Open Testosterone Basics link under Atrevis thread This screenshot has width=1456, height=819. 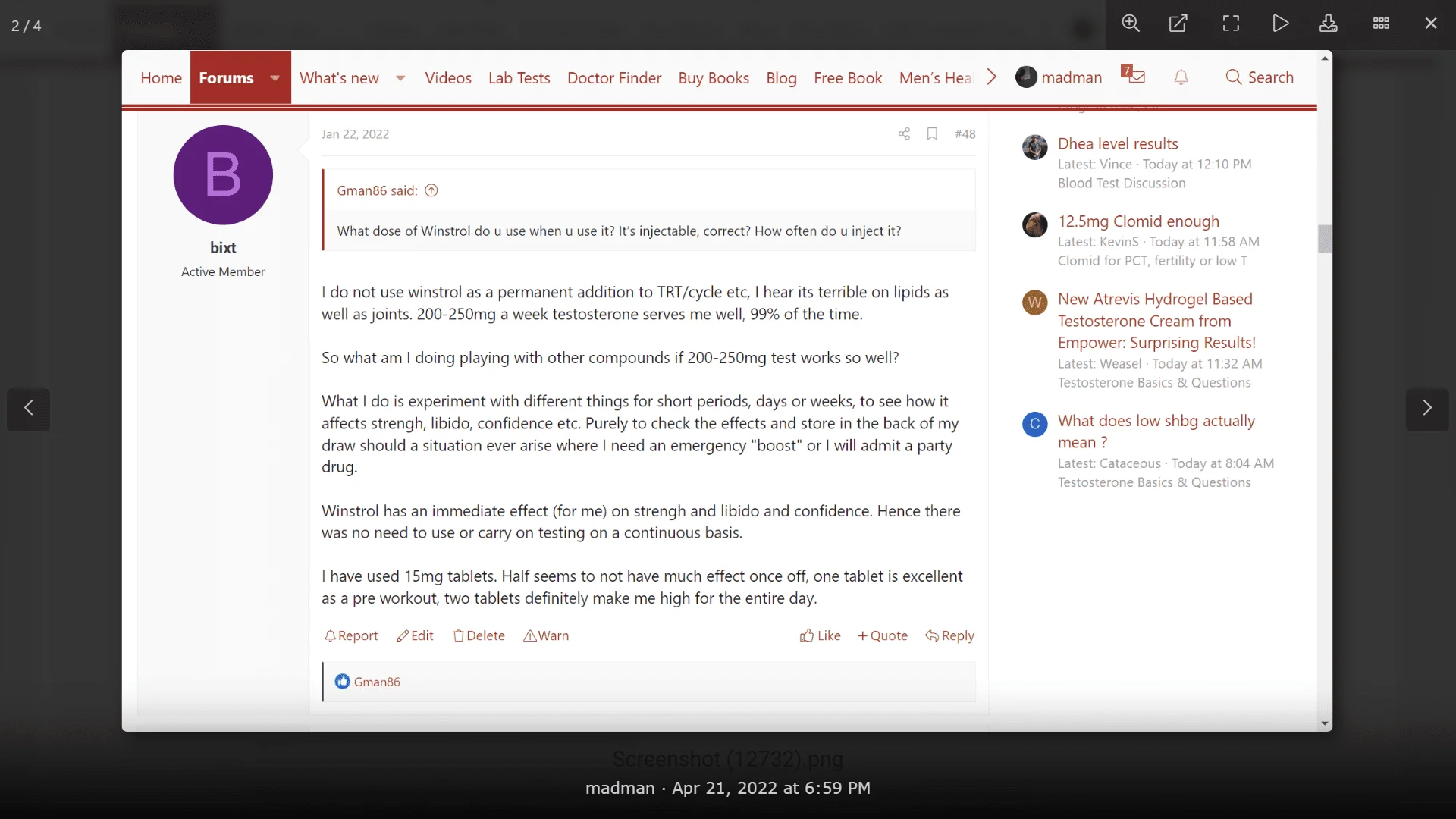(x=1154, y=383)
